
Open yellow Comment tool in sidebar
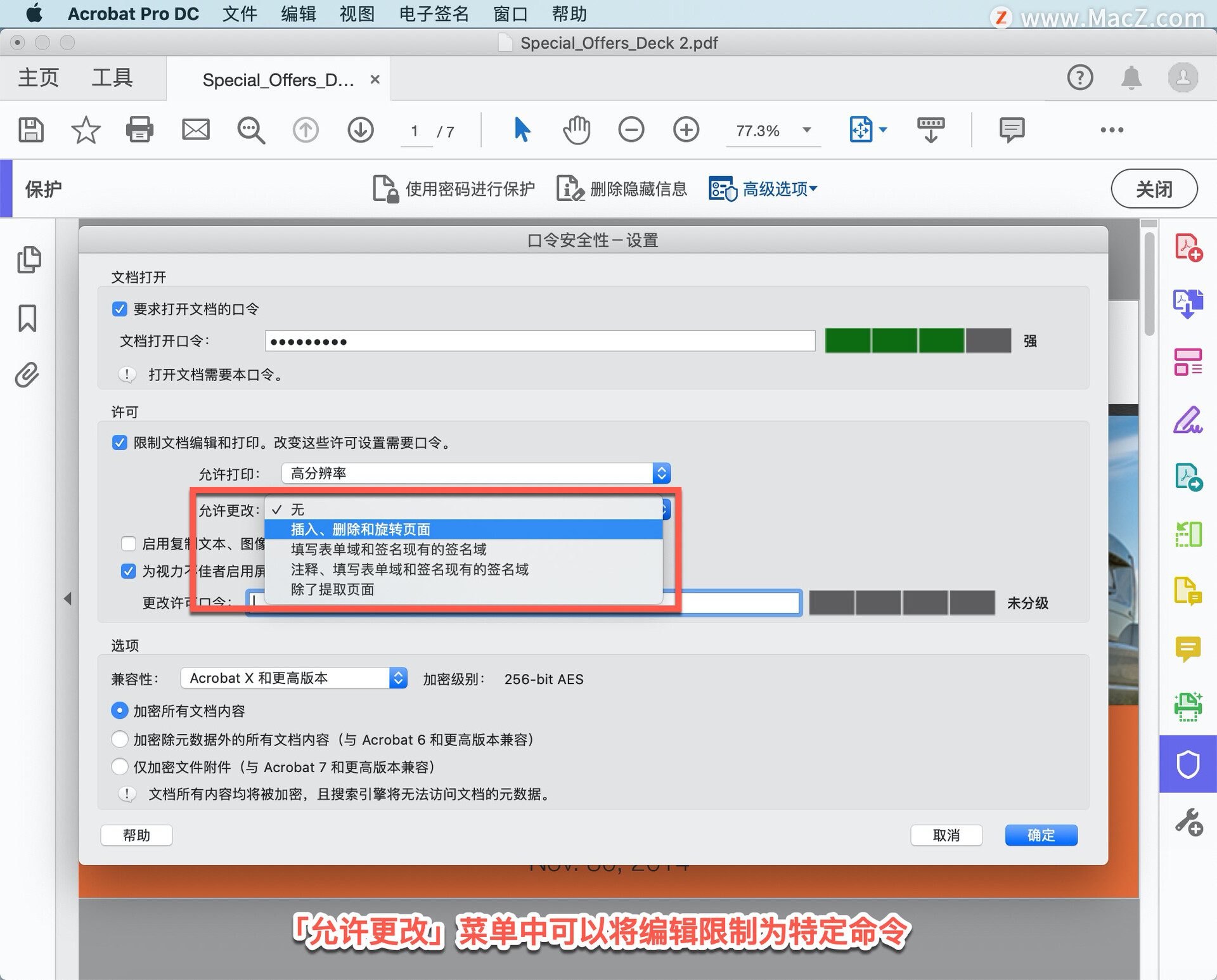click(1188, 650)
